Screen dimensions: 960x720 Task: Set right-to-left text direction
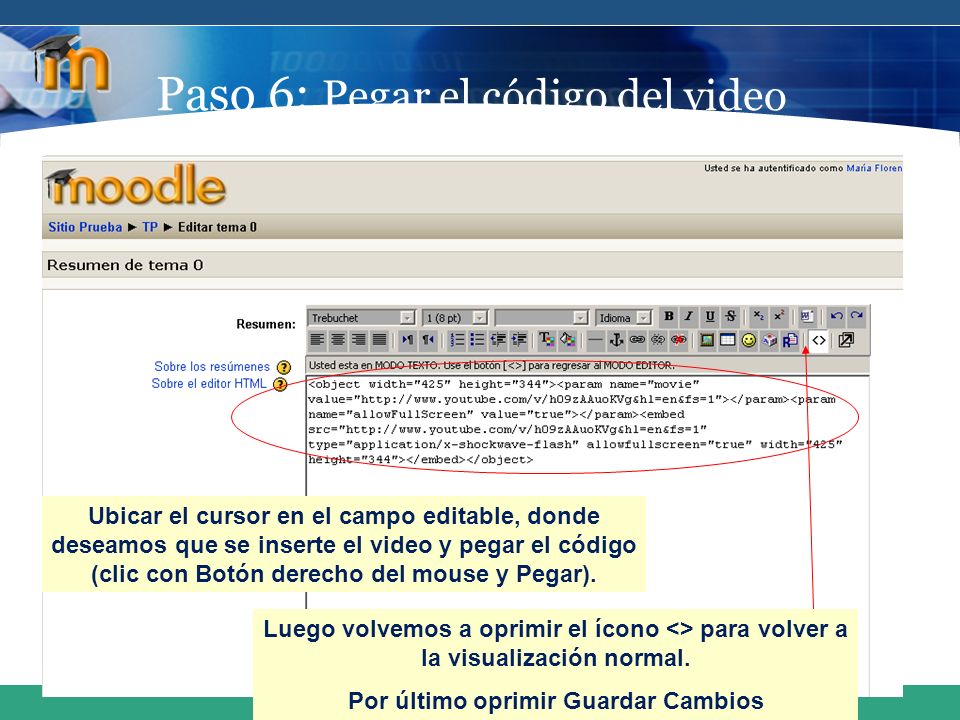tap(428, 340)
